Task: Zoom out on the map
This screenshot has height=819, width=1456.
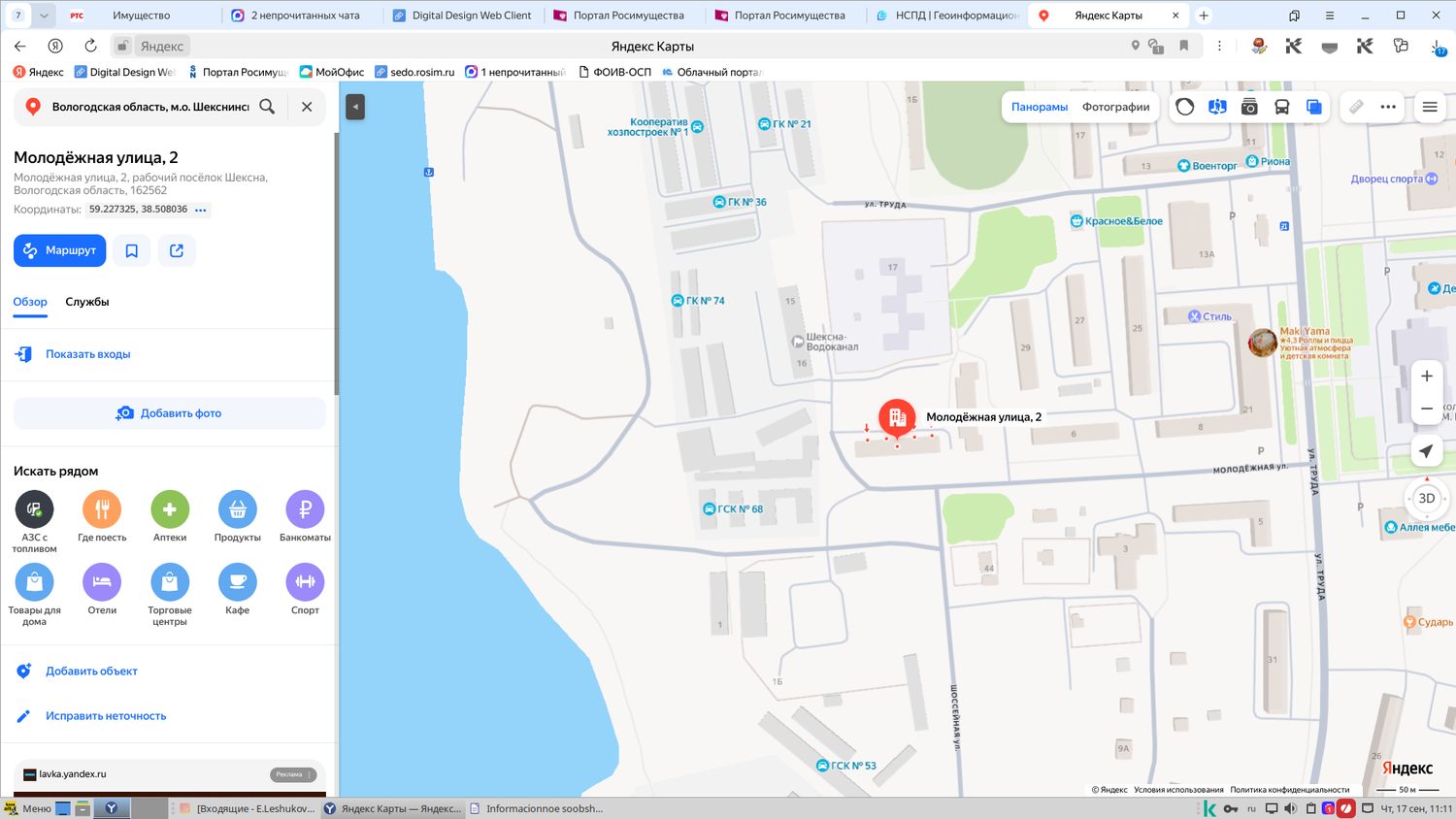Action: [x=1427, y=409]
